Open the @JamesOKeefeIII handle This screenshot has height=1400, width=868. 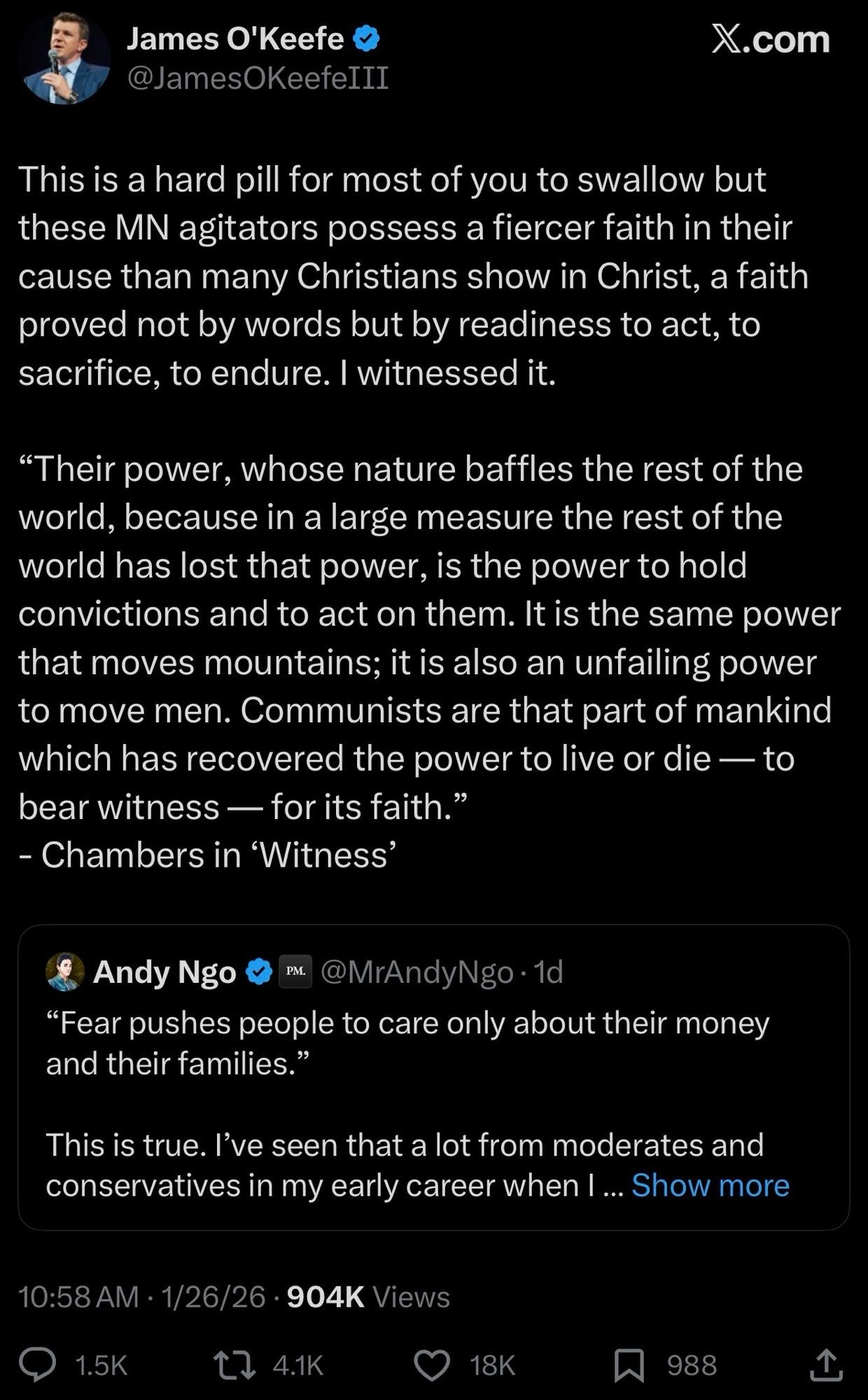coord(257,78)
